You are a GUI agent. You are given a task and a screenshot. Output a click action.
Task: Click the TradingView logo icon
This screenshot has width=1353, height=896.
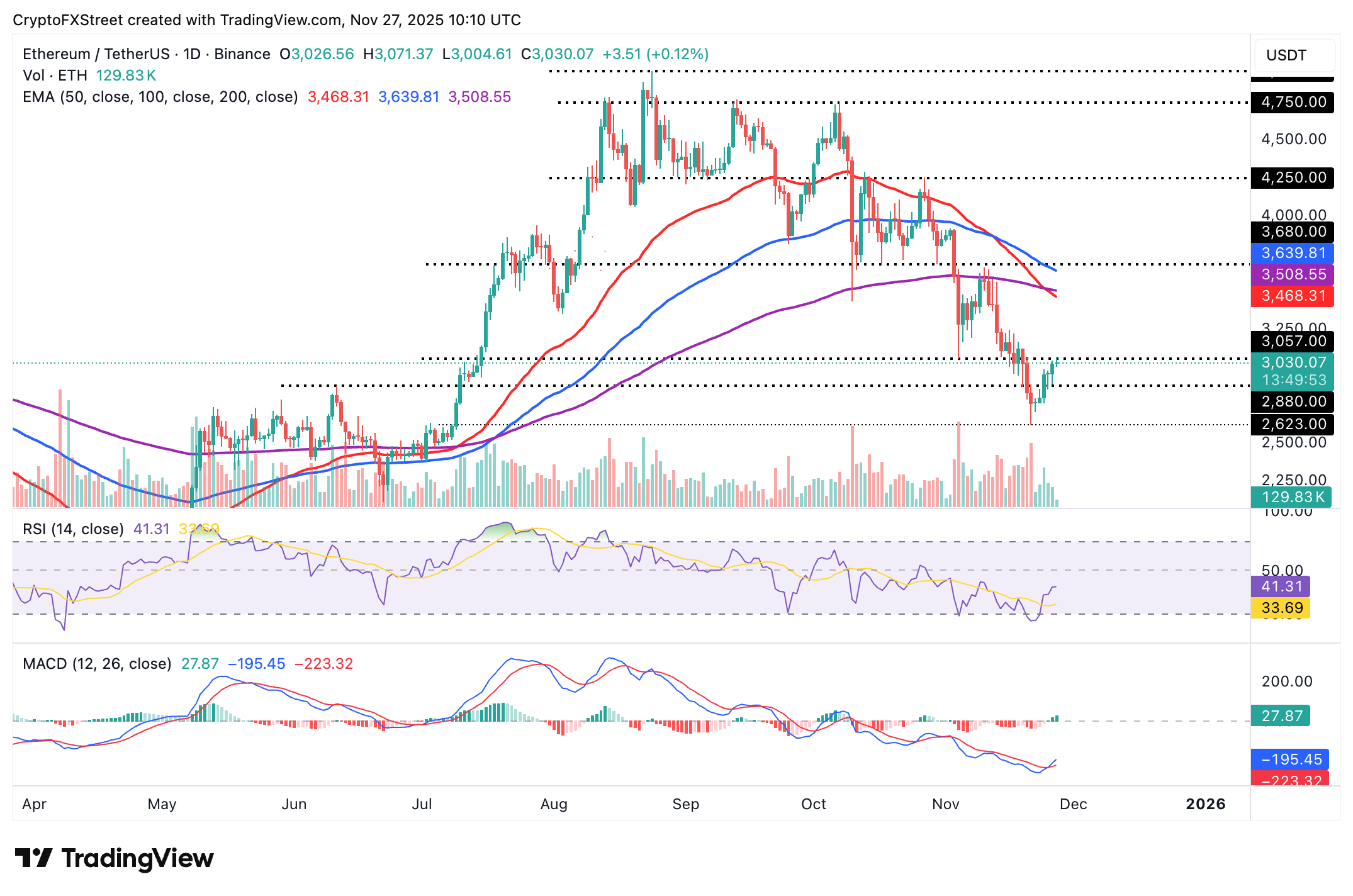click(x=33, y=858)
